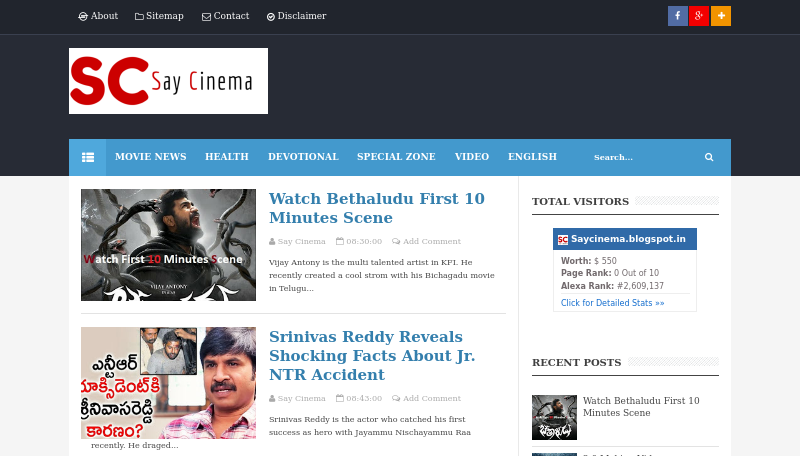
Task: Click the search magnifier icon
Action: point(709,157)
